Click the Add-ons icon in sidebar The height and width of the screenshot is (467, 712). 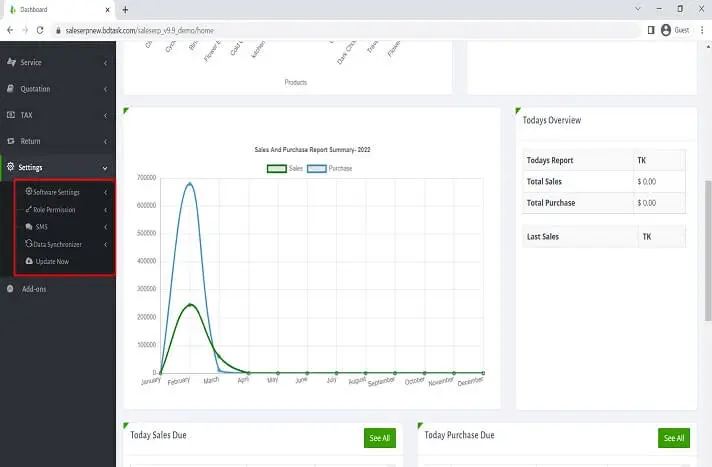(x=11, y=289)
